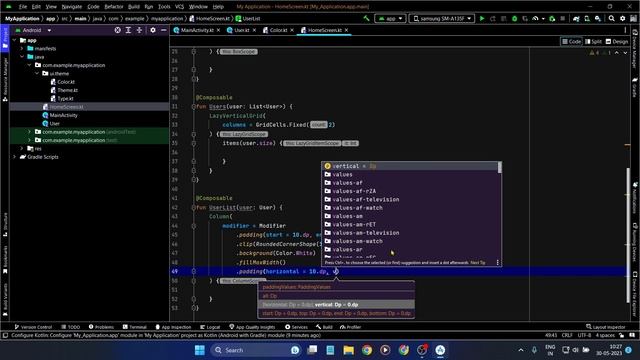640x360 pixels.
Task: Open the VCS menu
Action: click(179, 7)
